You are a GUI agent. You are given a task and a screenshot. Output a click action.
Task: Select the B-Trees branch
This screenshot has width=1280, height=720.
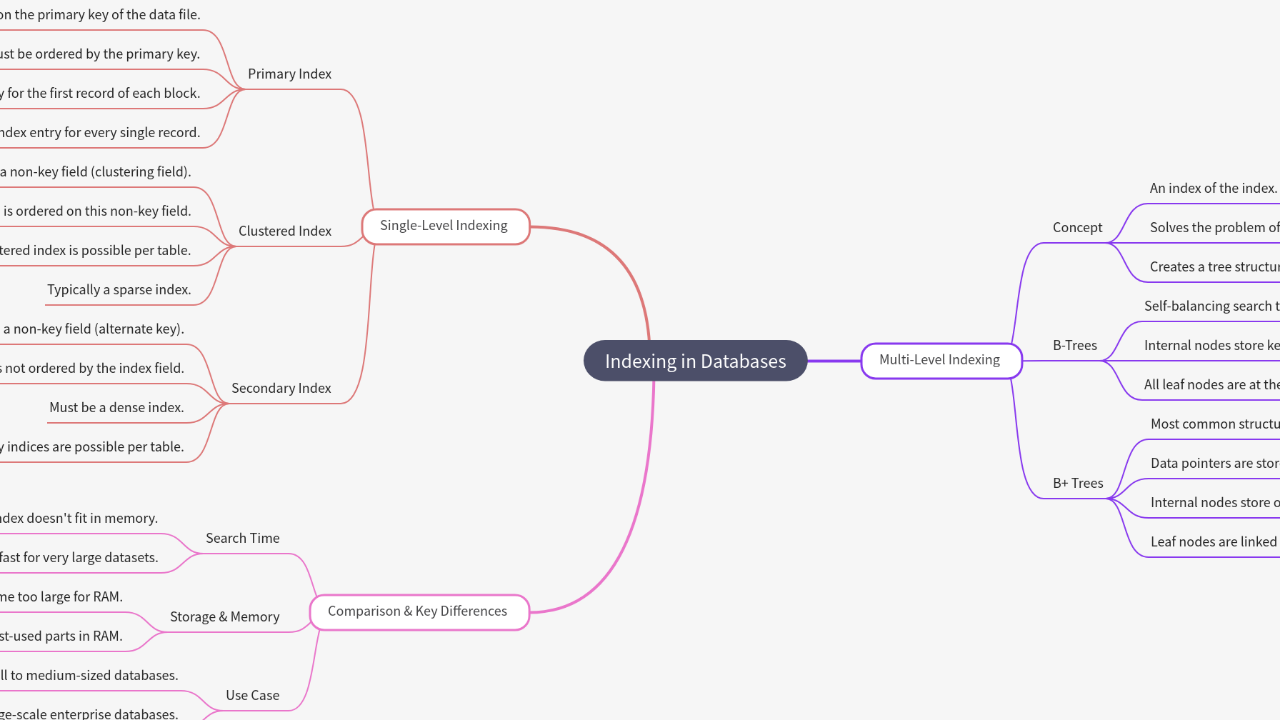tap(1075, 345)
